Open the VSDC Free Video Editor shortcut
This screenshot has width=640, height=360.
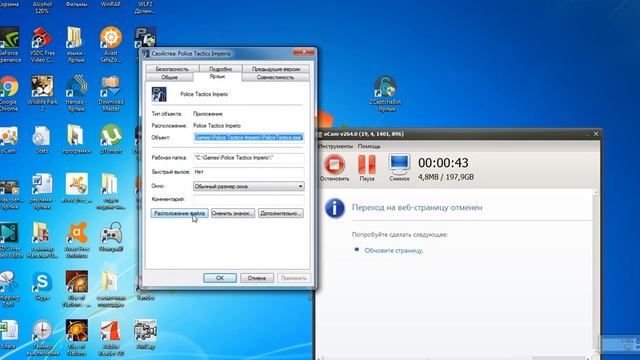[x=10, y=240]
